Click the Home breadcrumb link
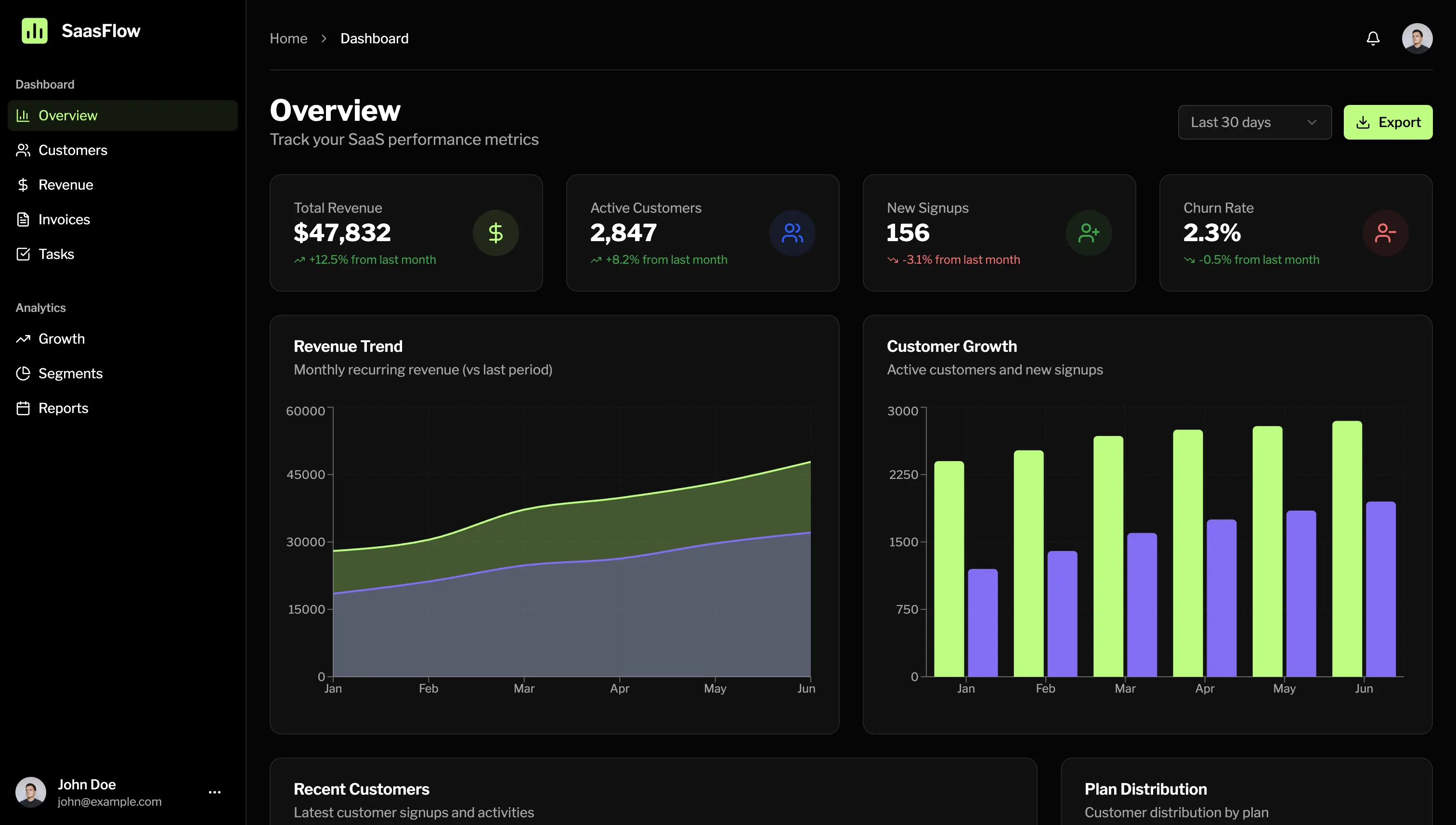The height and width of the screenshot is (825, 1456). (x=288, y=39)
